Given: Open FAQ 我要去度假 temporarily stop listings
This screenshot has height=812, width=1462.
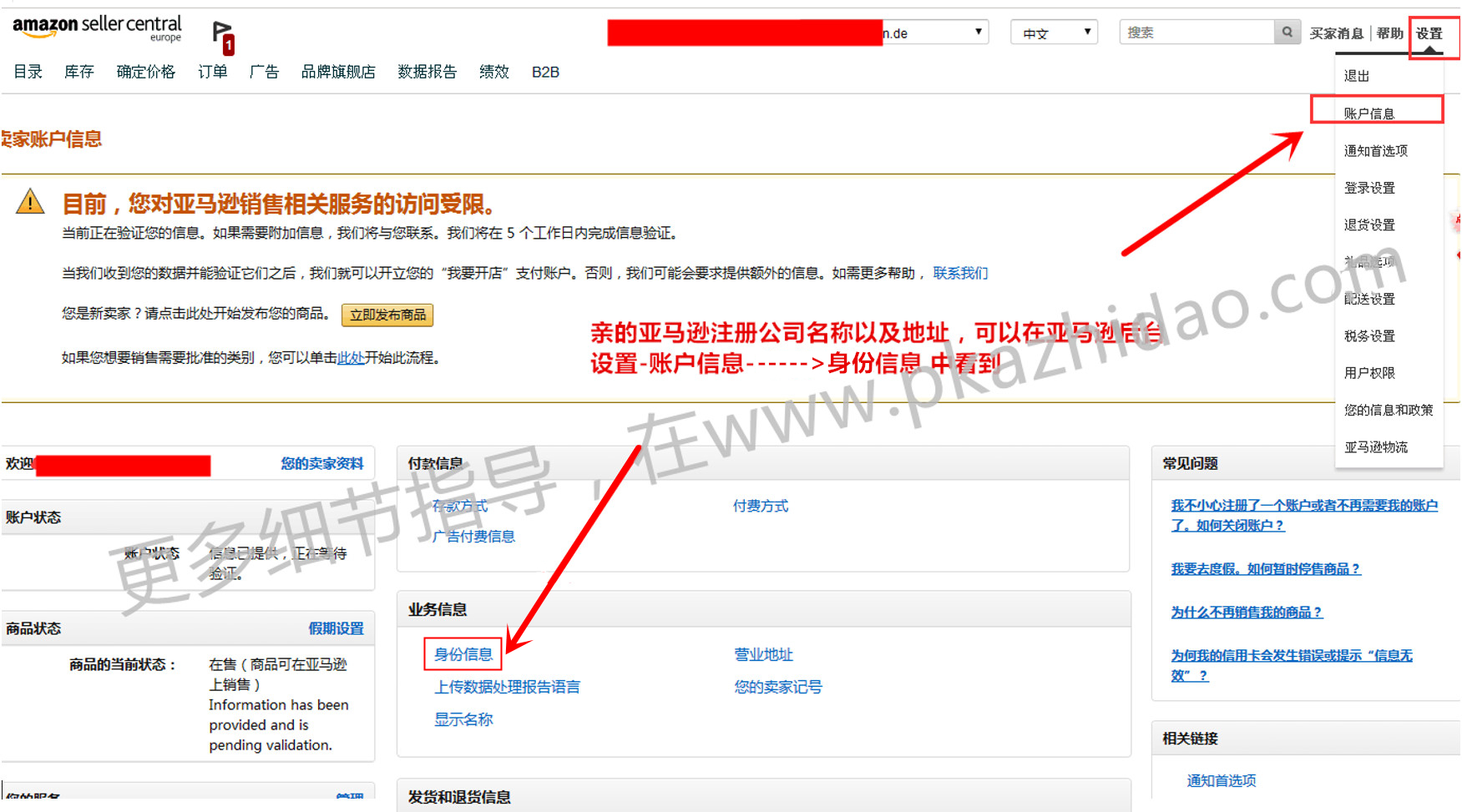Looking at the screenshot, I should click(1266, 568).
